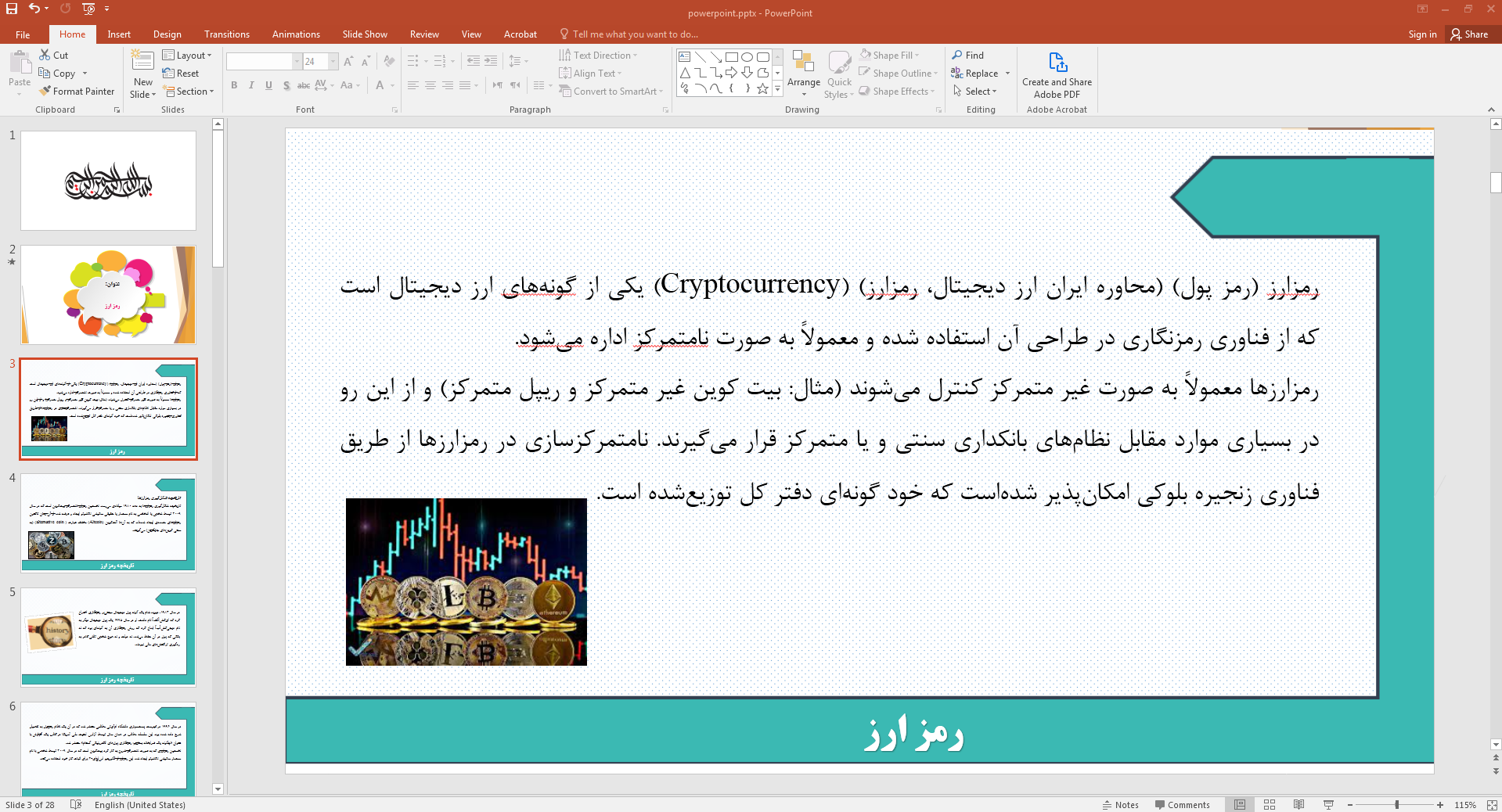Click Shape Effects button
Screen dimensions: 1502x812
(897, 92)
